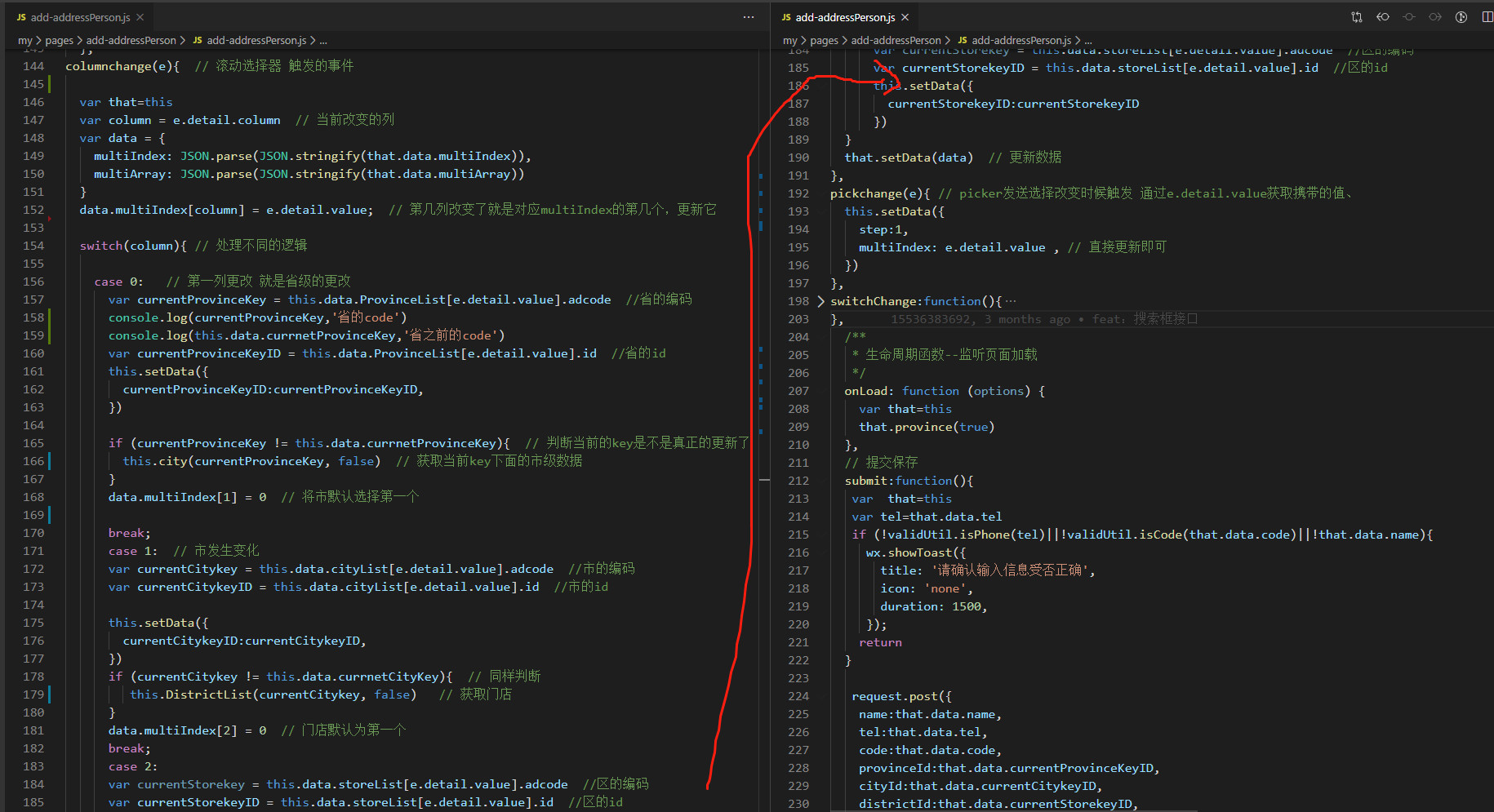Click 'columnchange(e){' on line 144
The height and width of the screenshot is (812, 1494).
pyautogui.click(x=122, y=66)
